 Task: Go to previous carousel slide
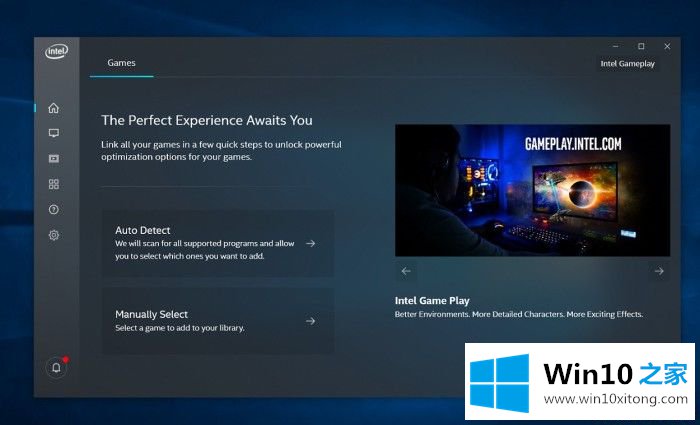point(406,271)
